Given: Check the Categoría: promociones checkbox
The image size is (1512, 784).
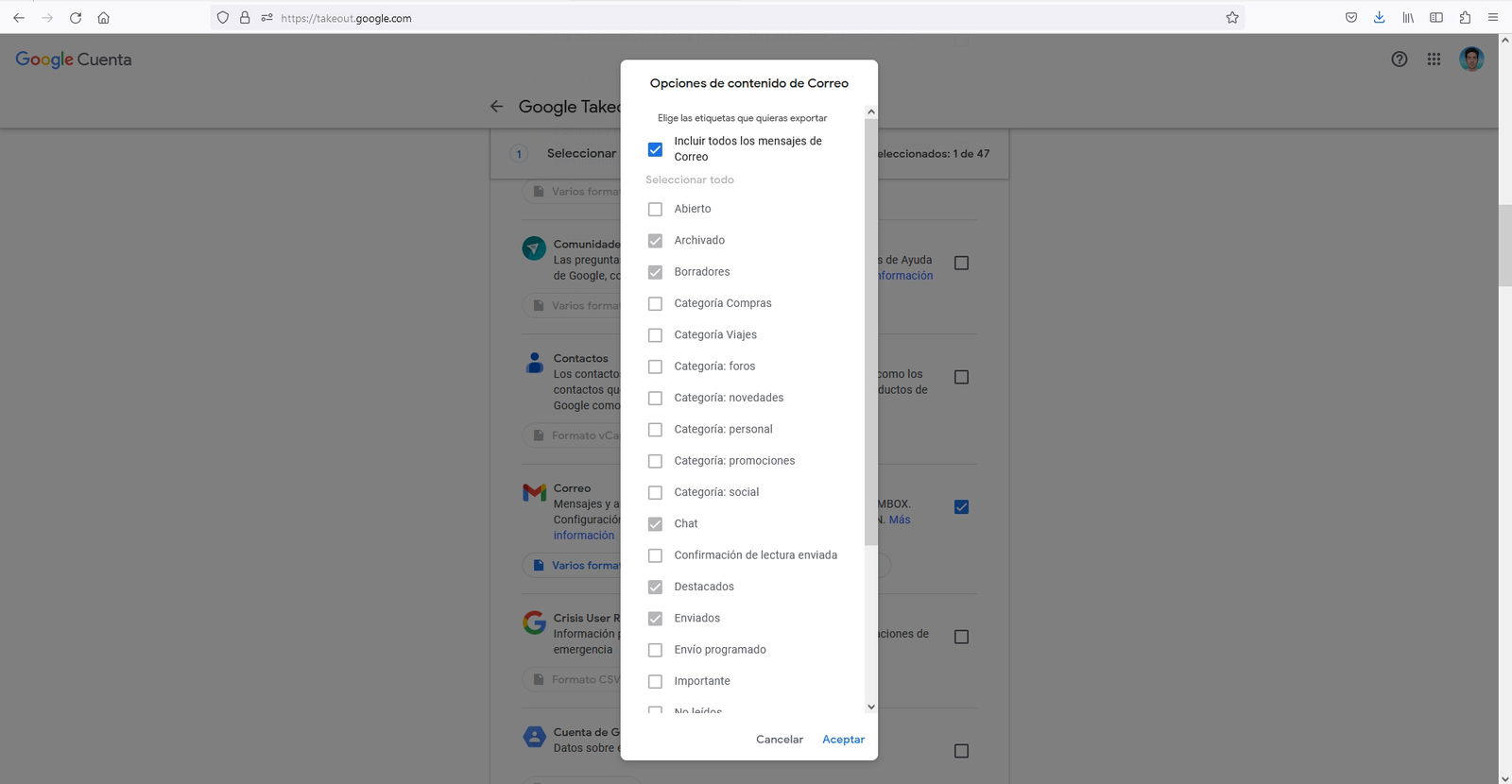Looking at the screenshot, I should (x=655, y=461).
